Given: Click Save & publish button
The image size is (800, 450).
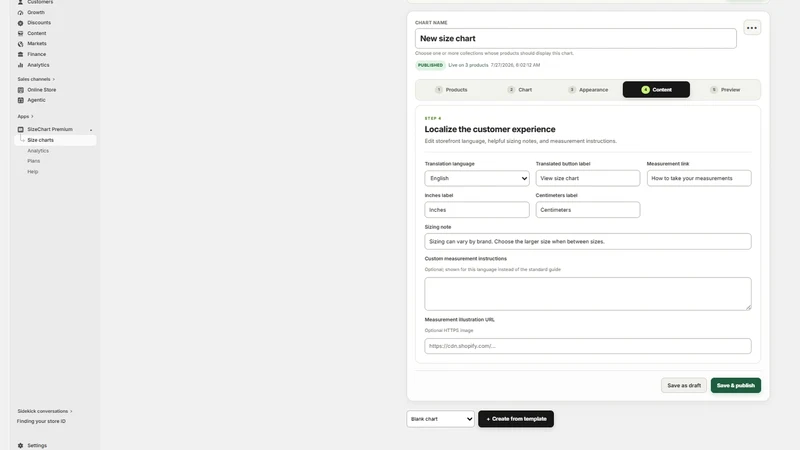Looking at the screenshot, I should [736, 385].
